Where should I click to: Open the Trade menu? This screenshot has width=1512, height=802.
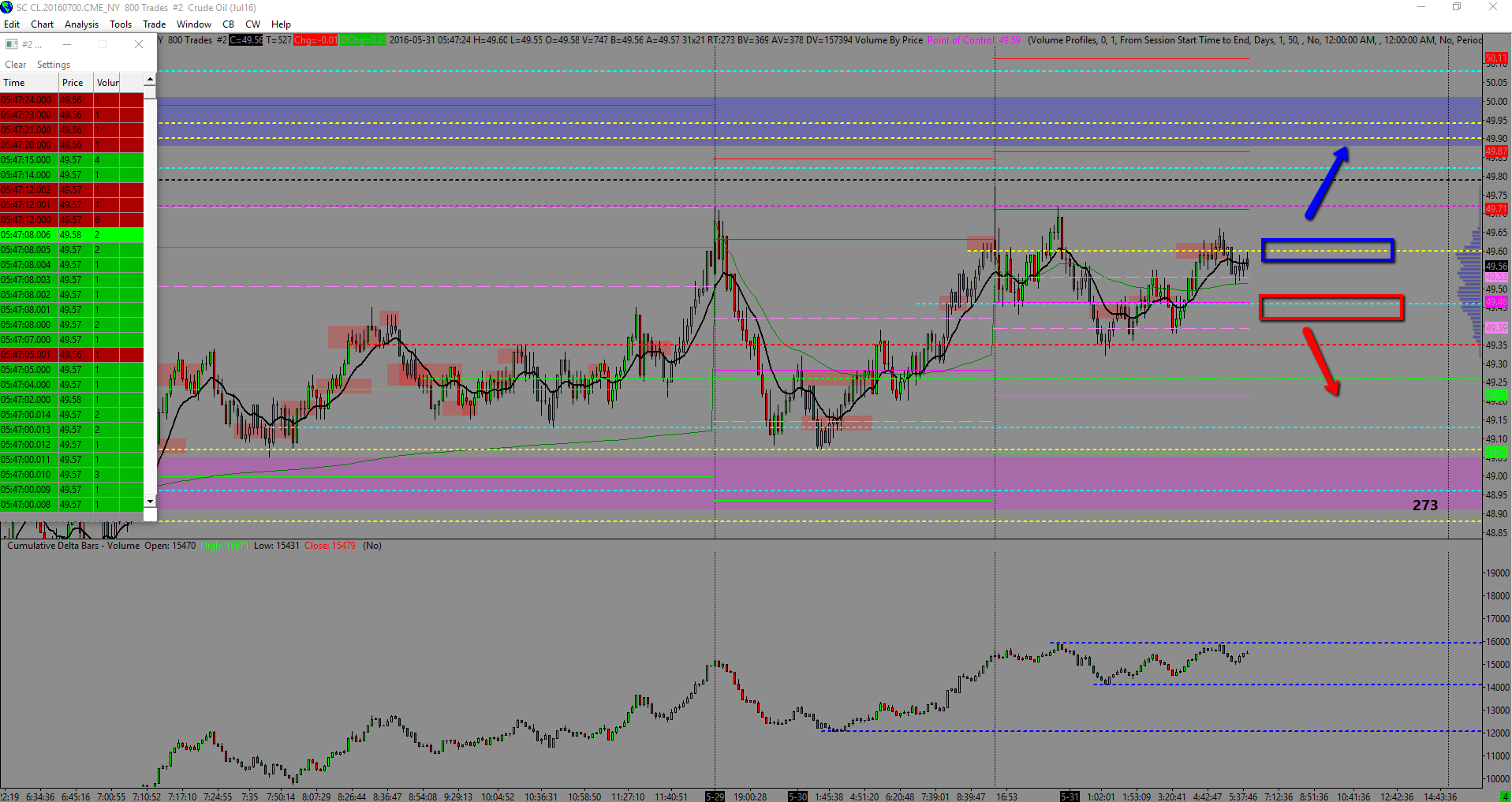pos(155,24)
